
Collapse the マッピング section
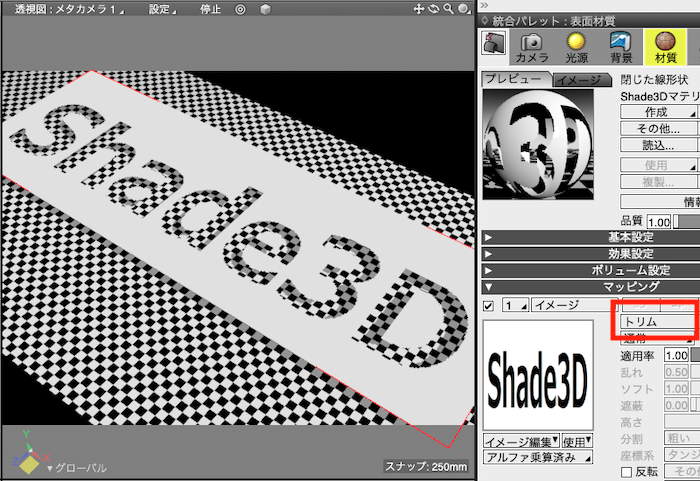click(x=591, y=287)
